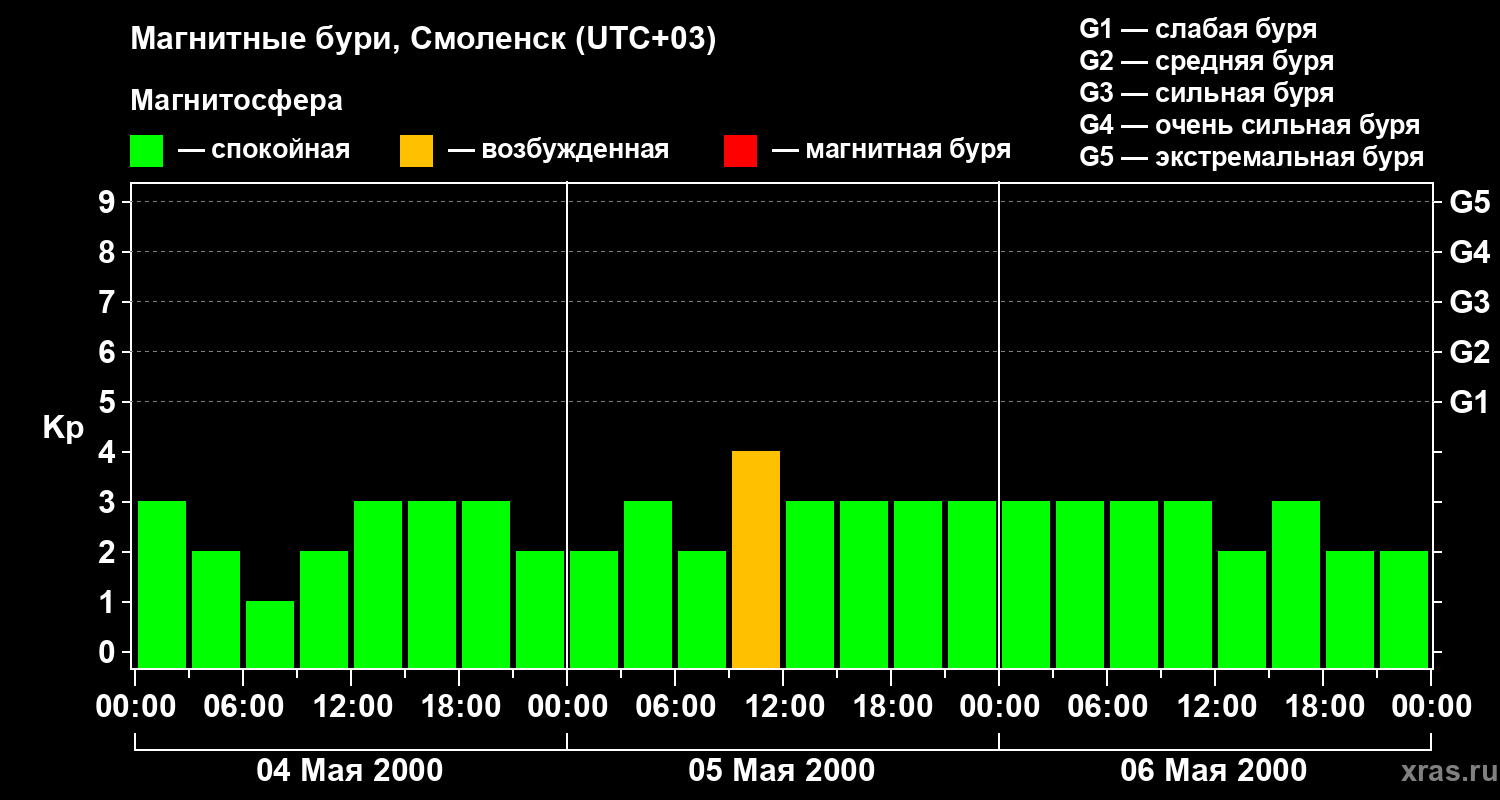The width and height of the screenshot is (1500, 800).
Task: Click the title 'Магнитные бури, Смоленск (UTC+03)'
Action: (424, 40)
